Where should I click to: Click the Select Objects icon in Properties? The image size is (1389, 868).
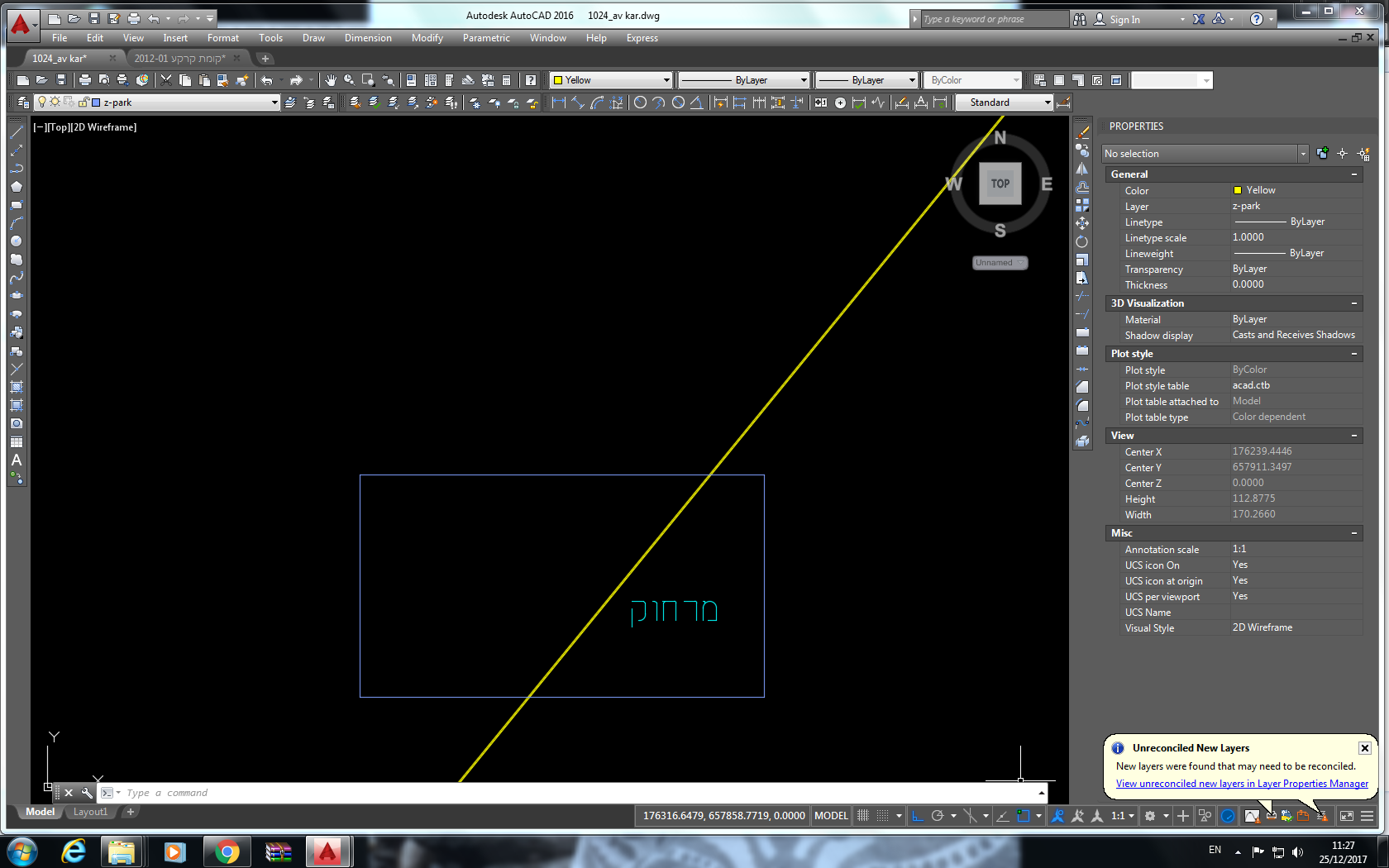(1342, 154)
